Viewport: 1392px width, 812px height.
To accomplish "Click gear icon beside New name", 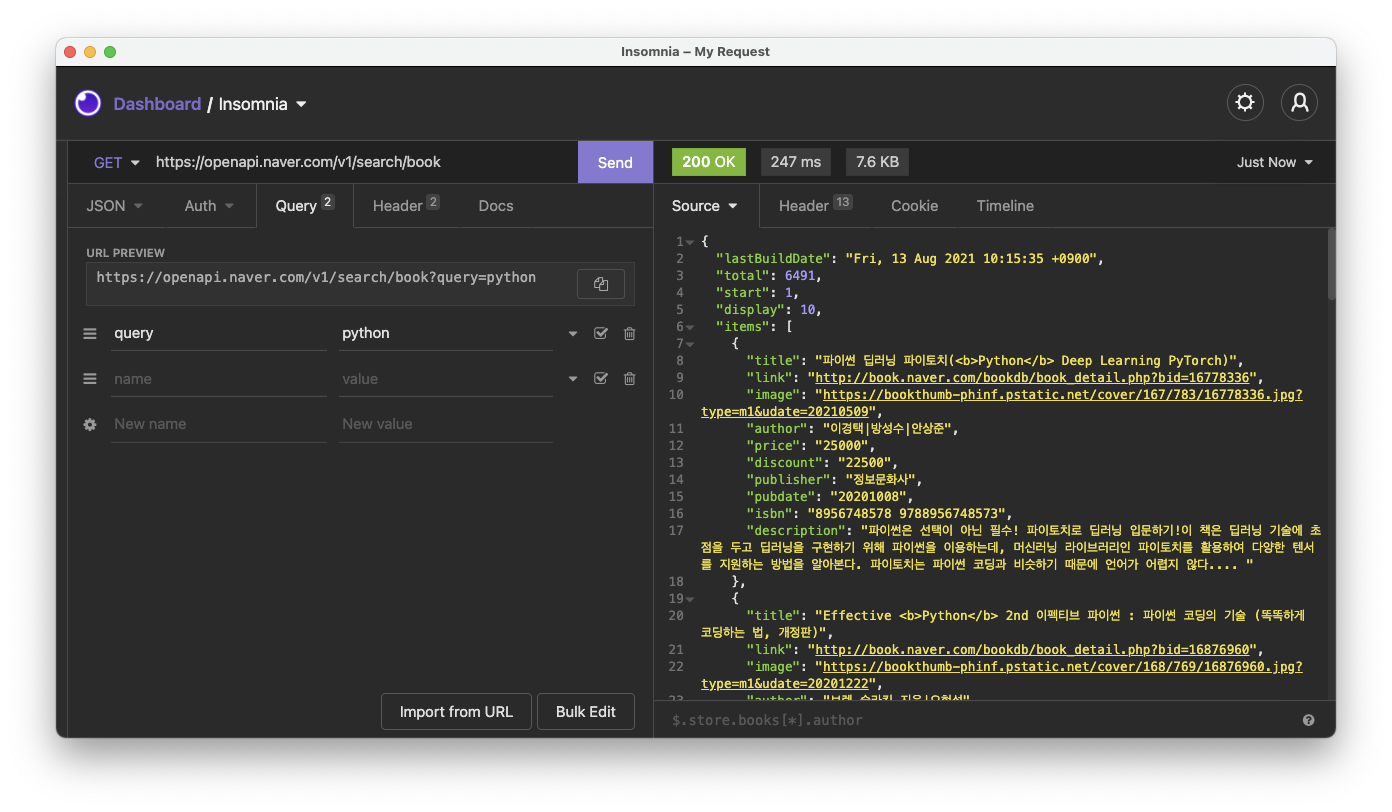I will point(90,424).
